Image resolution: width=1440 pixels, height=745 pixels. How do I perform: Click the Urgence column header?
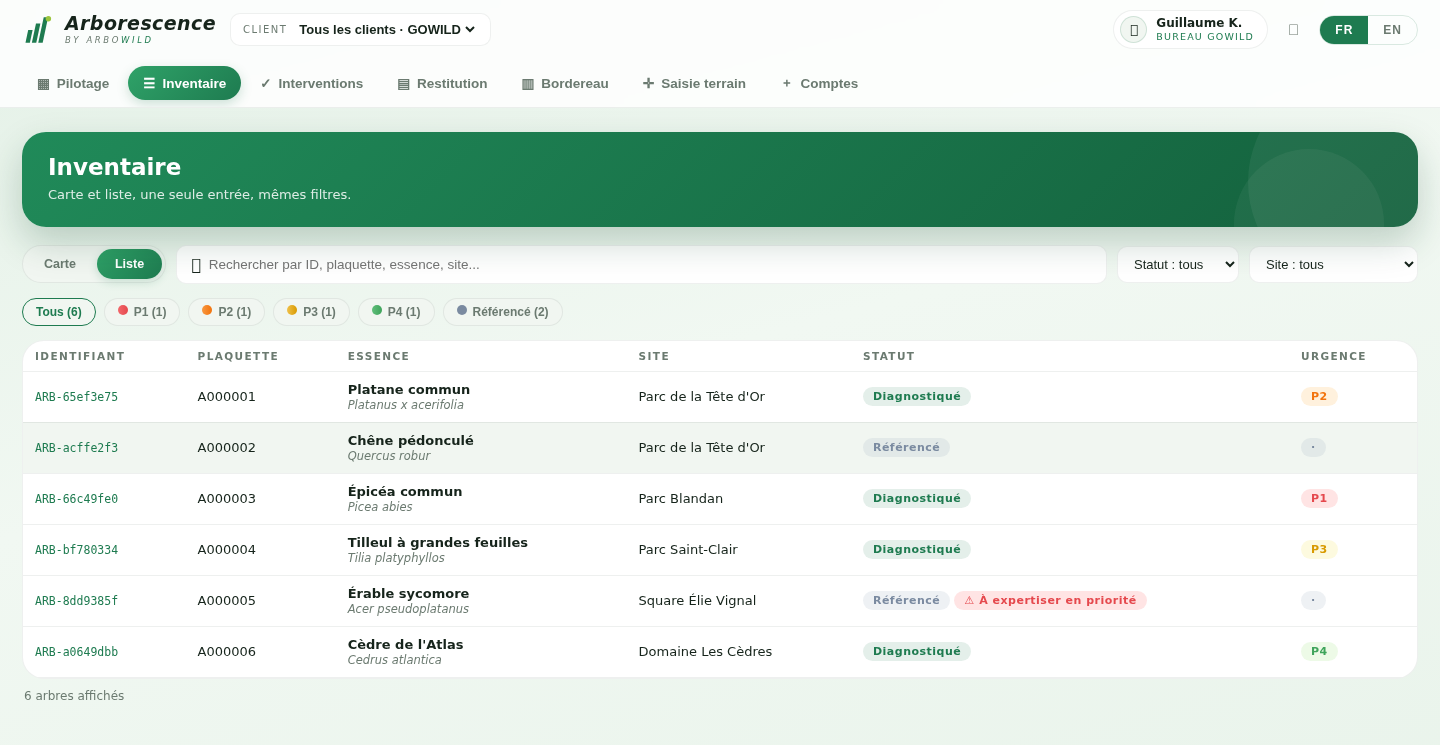(x=1334, y=357)
